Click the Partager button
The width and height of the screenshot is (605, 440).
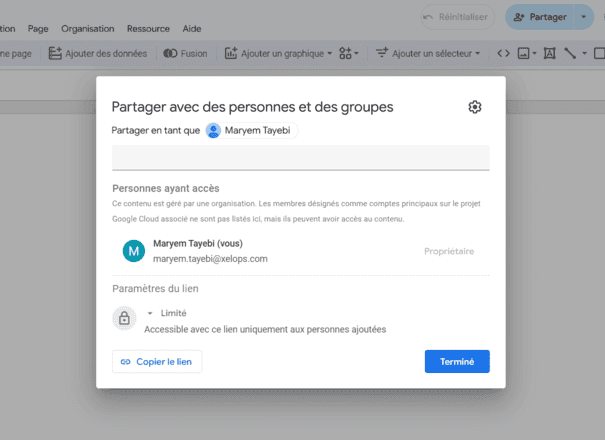(x=539, y=17)
